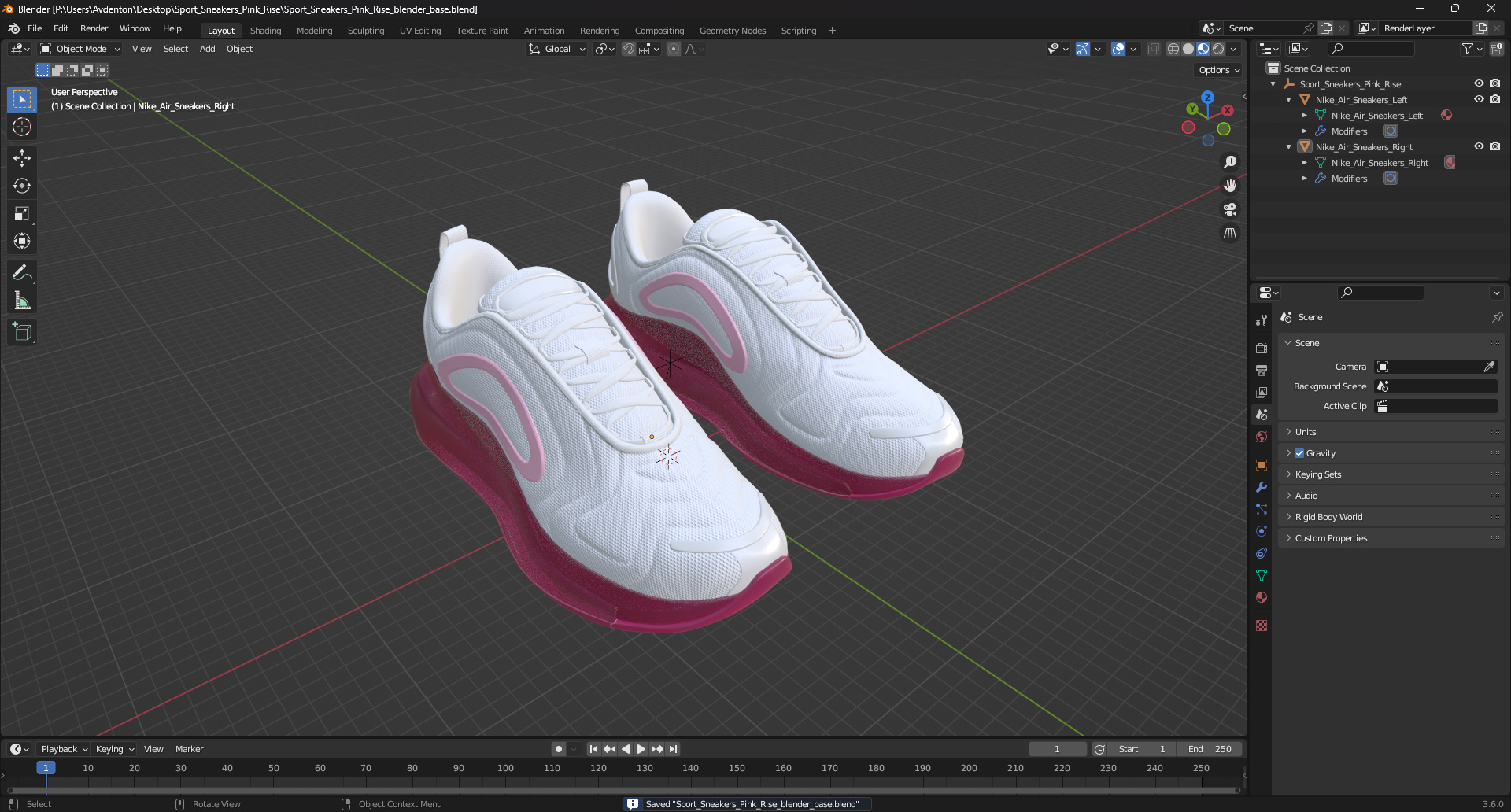Select material preview viewport shading sphere
1511x812 pixels.
(1203, 49)
